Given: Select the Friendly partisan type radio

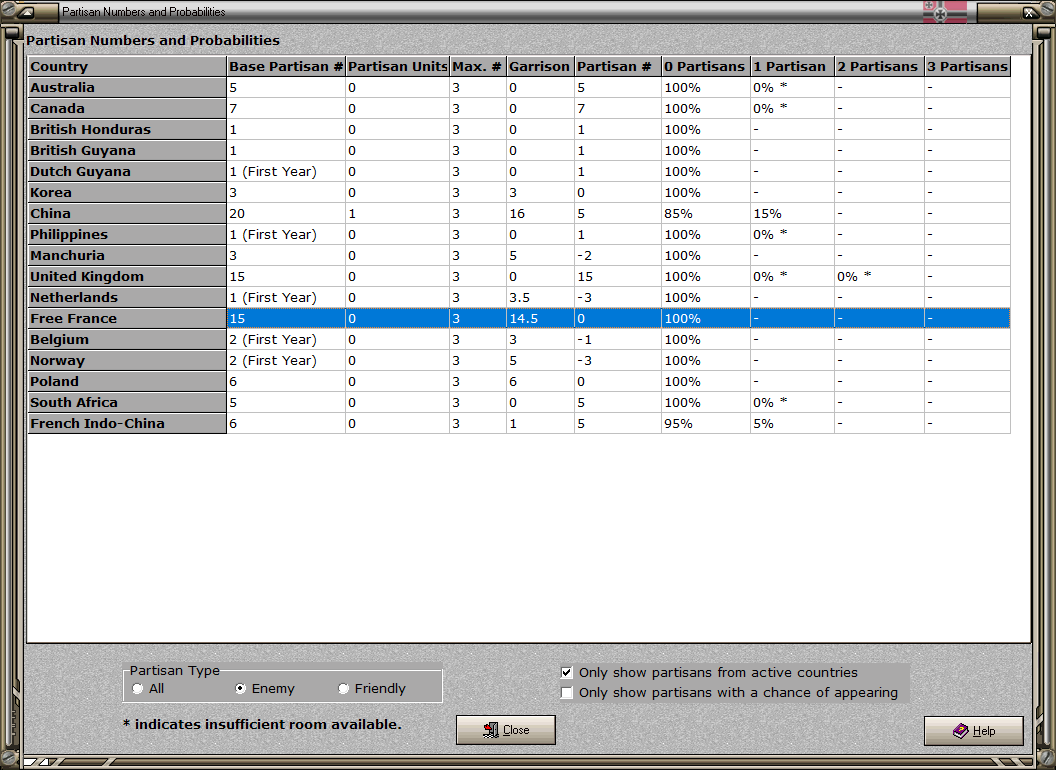Looking at the screenshot, I should tap(343, 688).
